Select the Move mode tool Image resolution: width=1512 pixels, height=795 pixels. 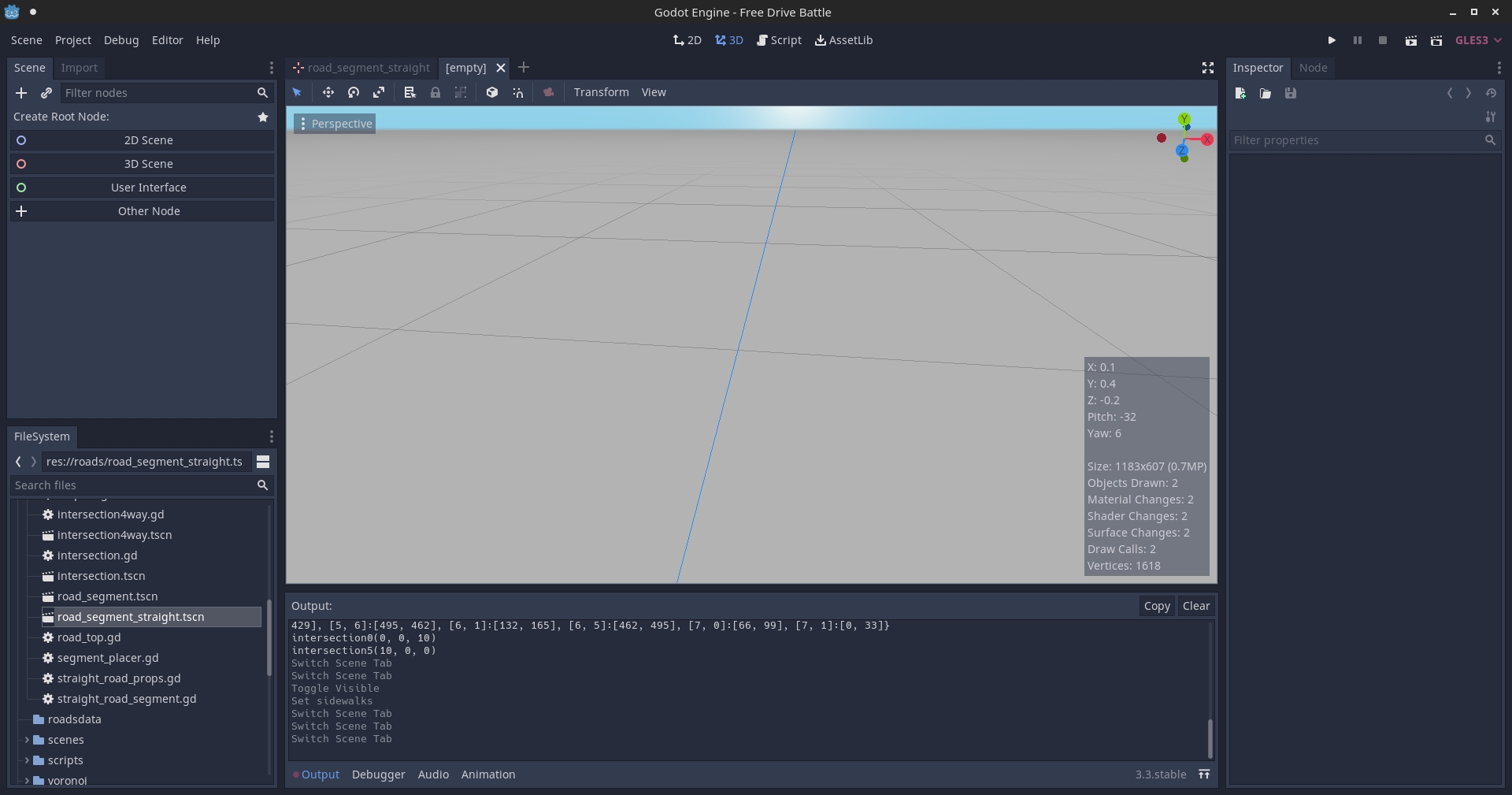point(328,92)
